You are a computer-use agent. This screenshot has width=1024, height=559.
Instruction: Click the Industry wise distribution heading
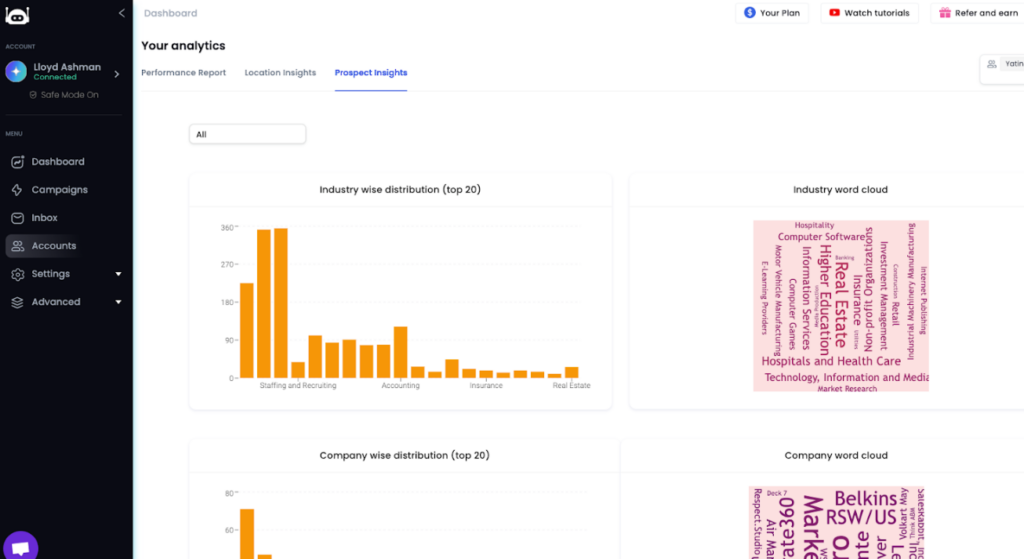click(400, 189)
